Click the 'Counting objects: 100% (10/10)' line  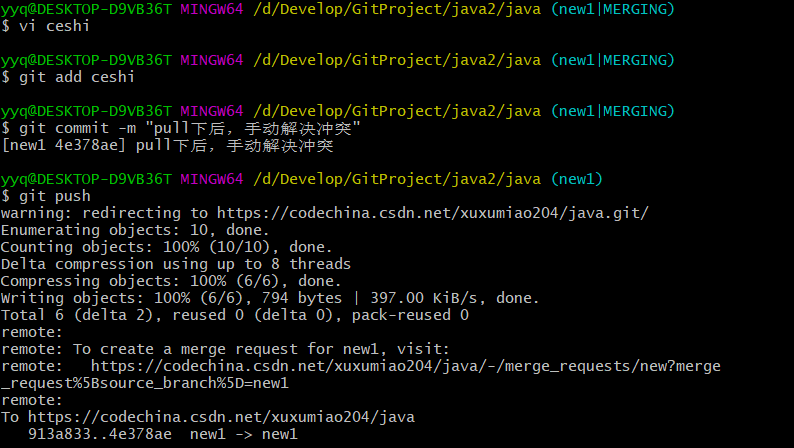167,247
